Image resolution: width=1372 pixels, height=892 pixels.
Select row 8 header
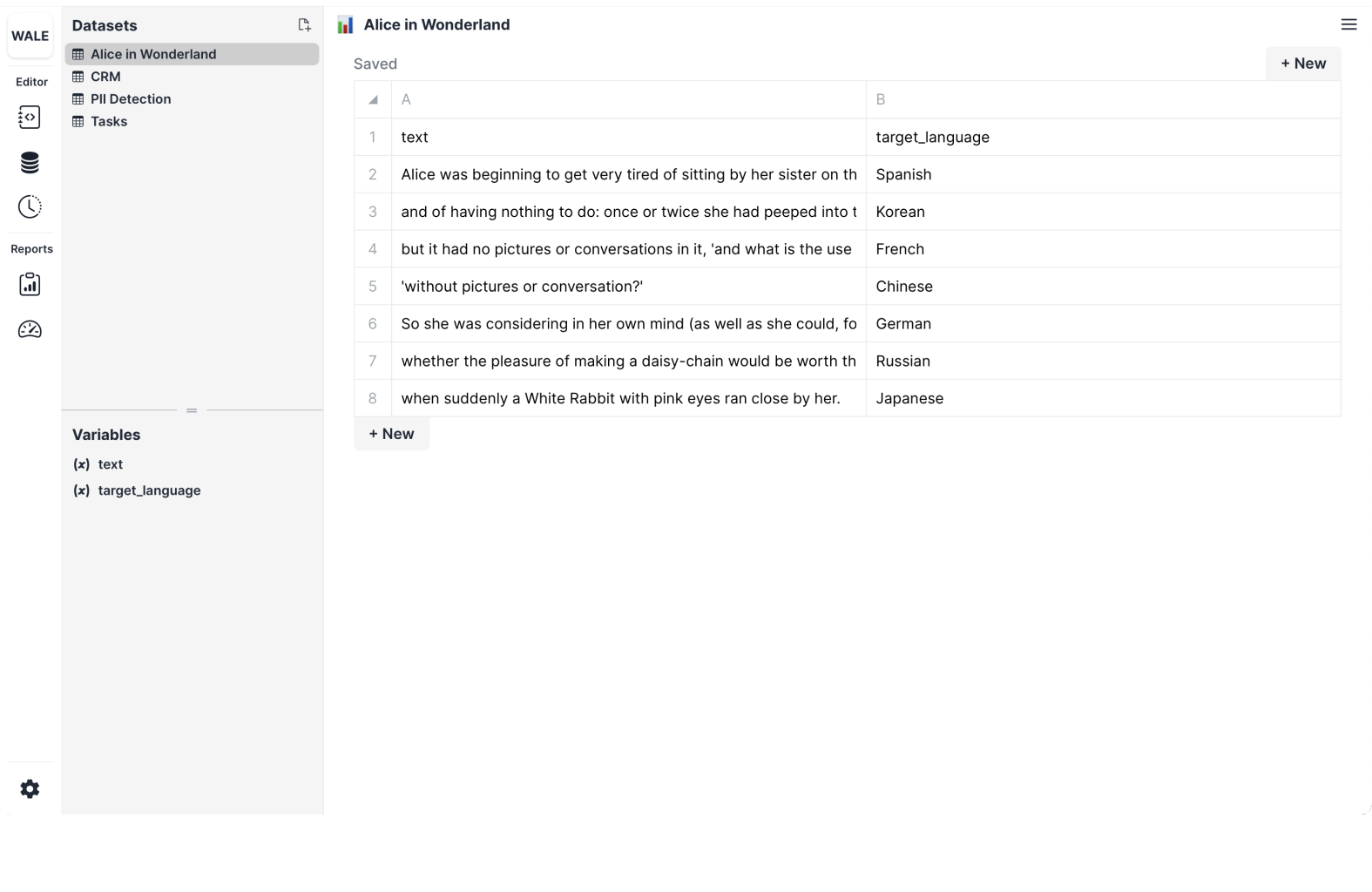click(x=373, y=399)
